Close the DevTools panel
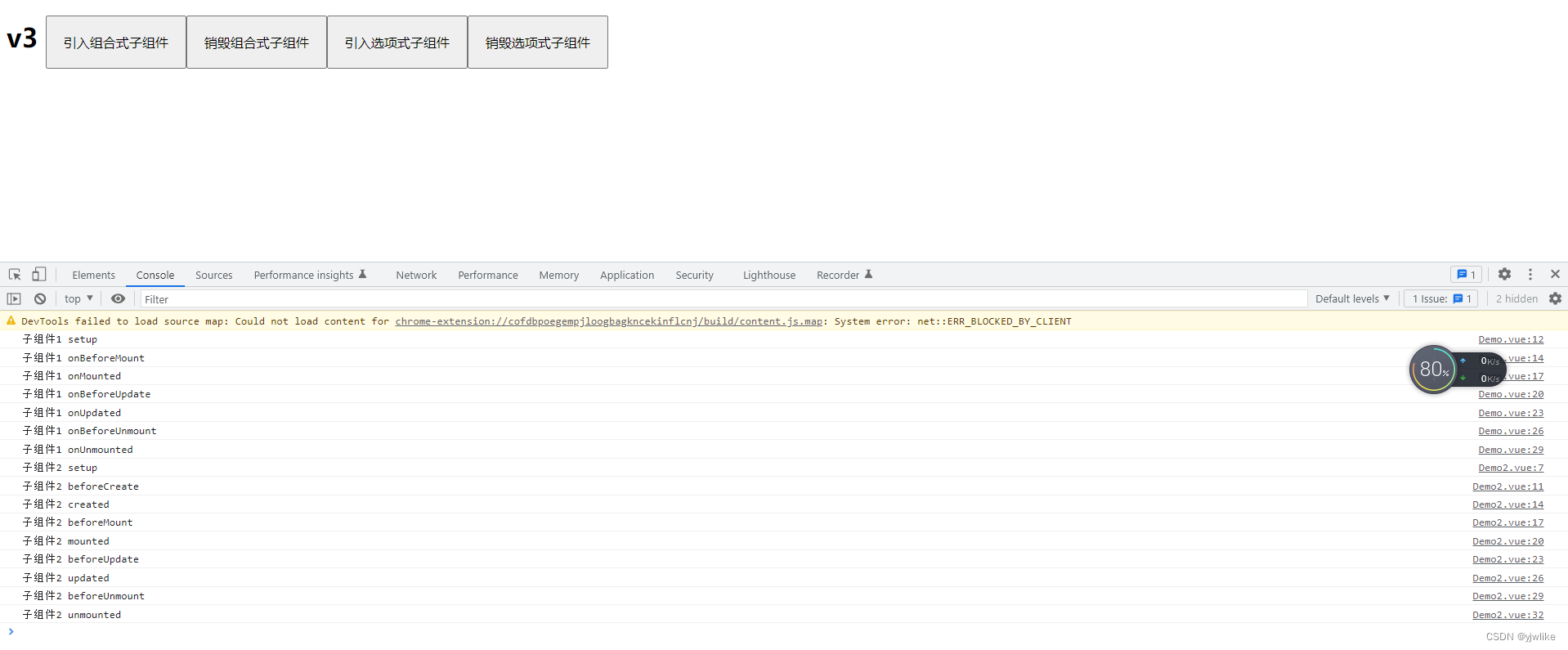This screenshot has height=650, width=1568. pos(1555,275)
